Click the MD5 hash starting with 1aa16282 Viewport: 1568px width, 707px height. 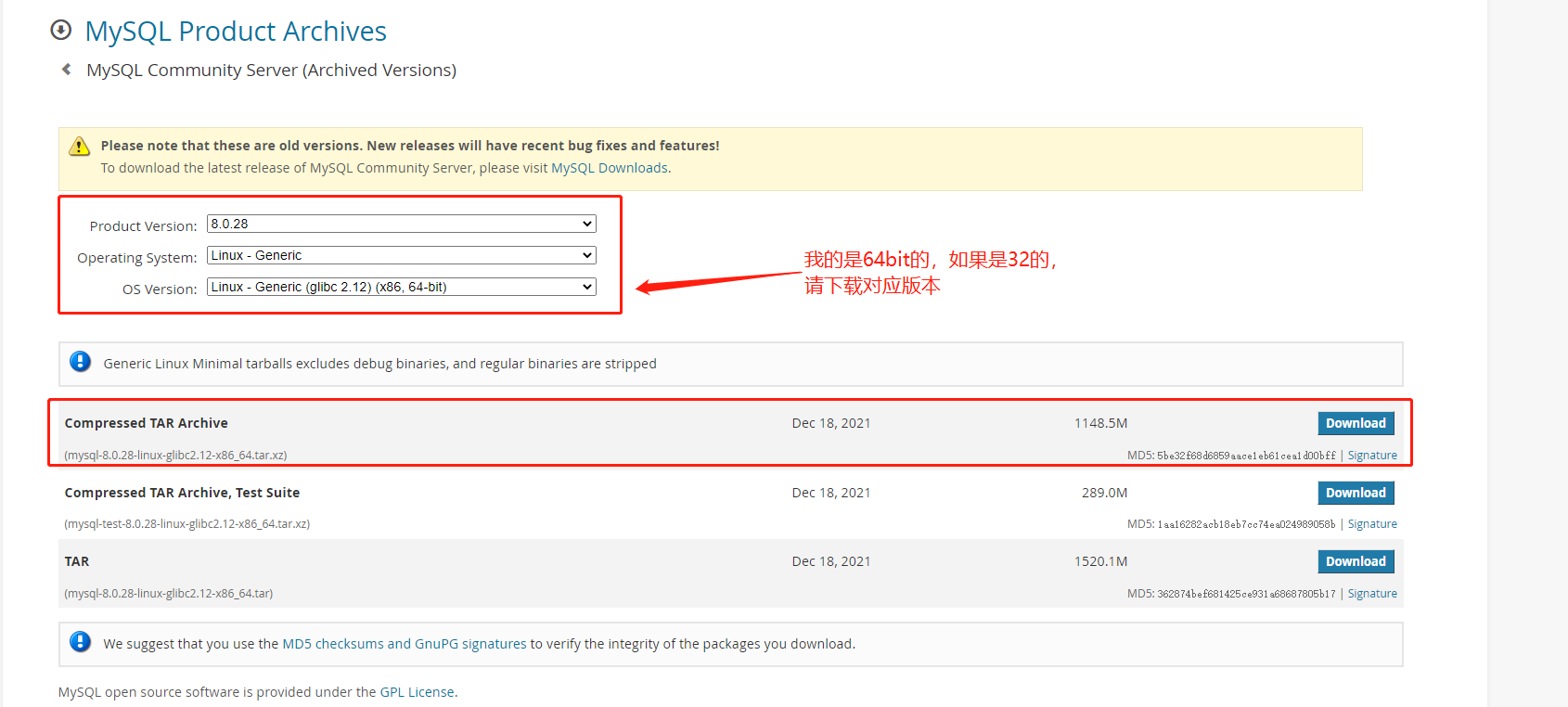coord(1246,524)
